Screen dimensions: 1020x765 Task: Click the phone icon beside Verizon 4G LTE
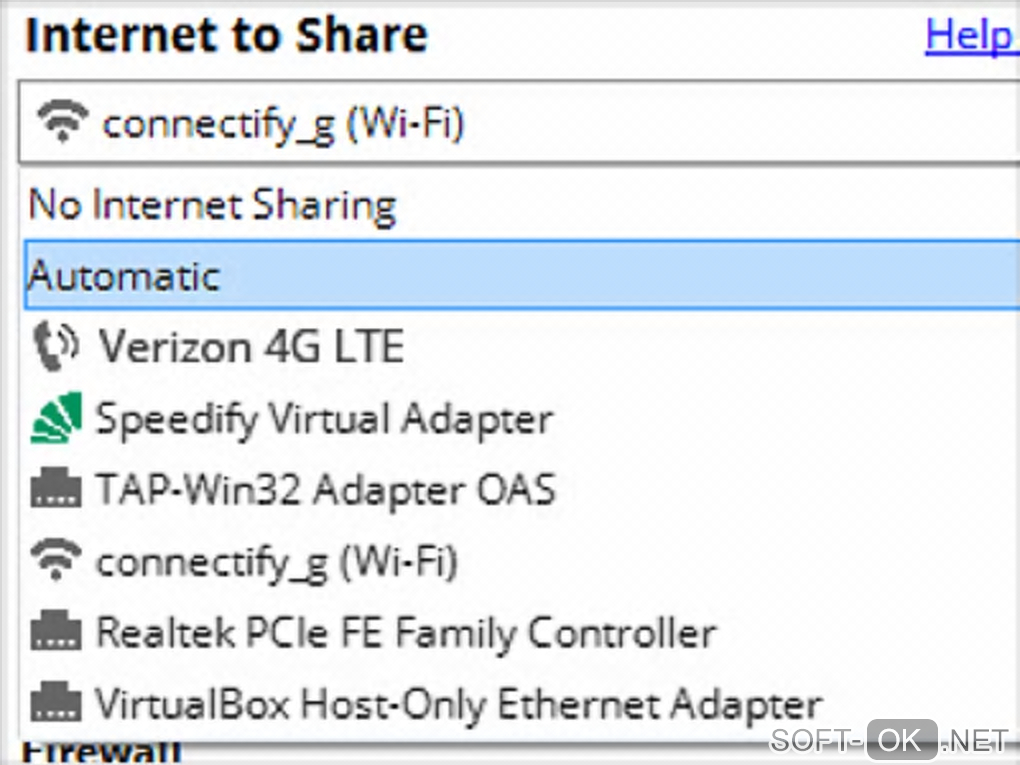coord(55,345)
